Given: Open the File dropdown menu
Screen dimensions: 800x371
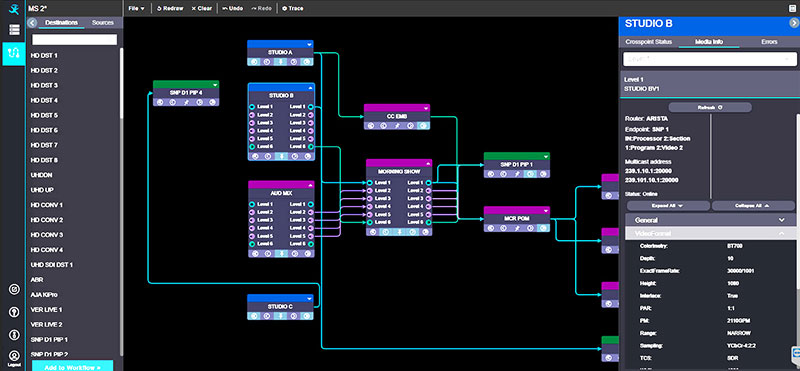Looking at the screenshot, I should click(137, 8).
